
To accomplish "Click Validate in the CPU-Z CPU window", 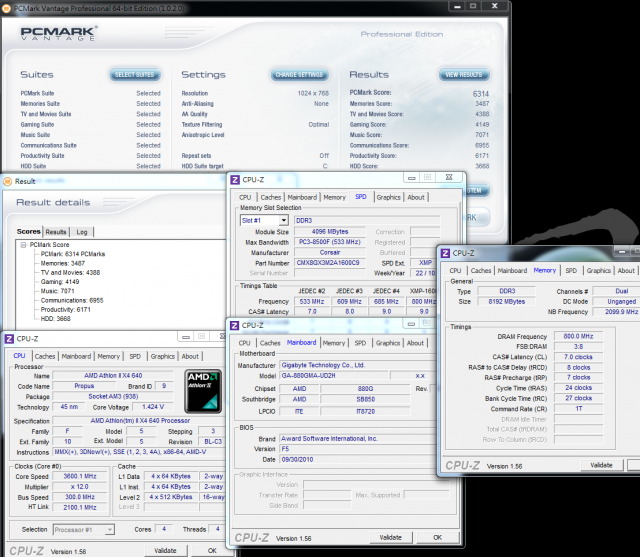I will pyautogui.click(x=165, y=550).
